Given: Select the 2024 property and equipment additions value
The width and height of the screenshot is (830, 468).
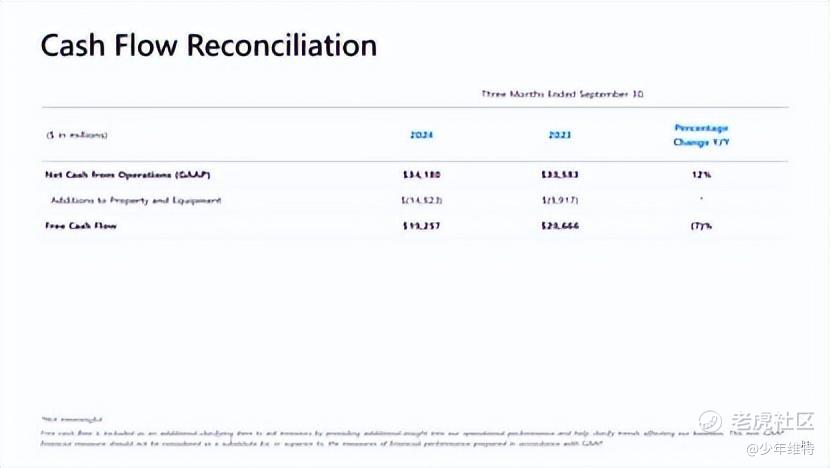Looking at the screenshot, I should (x=422, y=200).
